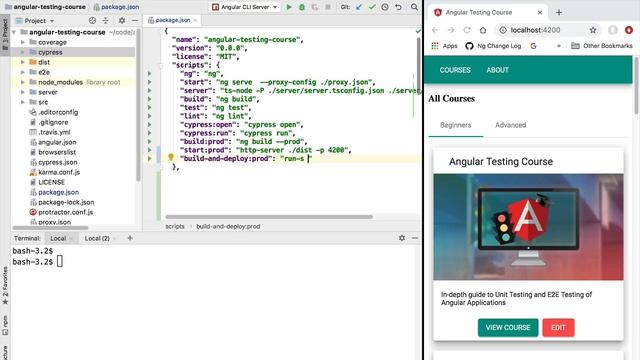The width and height of the screenshot is (640, 360).
Task: Open Project panel settings gear
Action: pyautogui.click(x=122, y=20)
